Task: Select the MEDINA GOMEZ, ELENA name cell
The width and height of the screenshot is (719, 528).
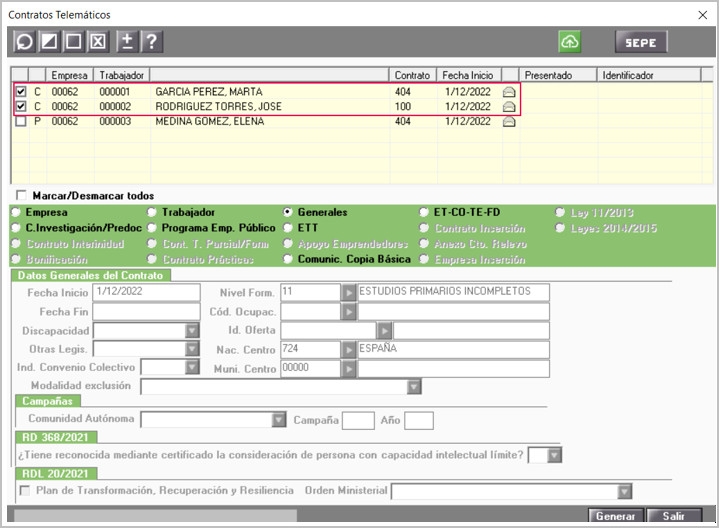Action: [x=270, y=122]
